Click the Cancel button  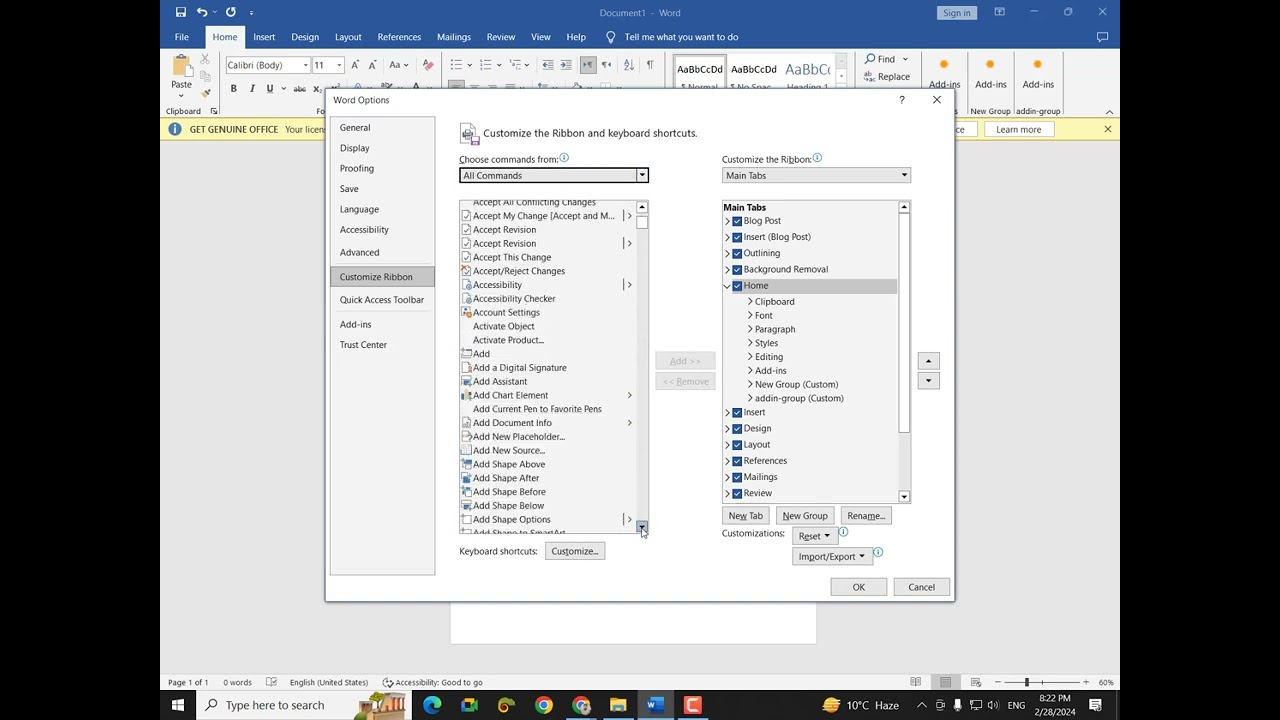point(921,587)
